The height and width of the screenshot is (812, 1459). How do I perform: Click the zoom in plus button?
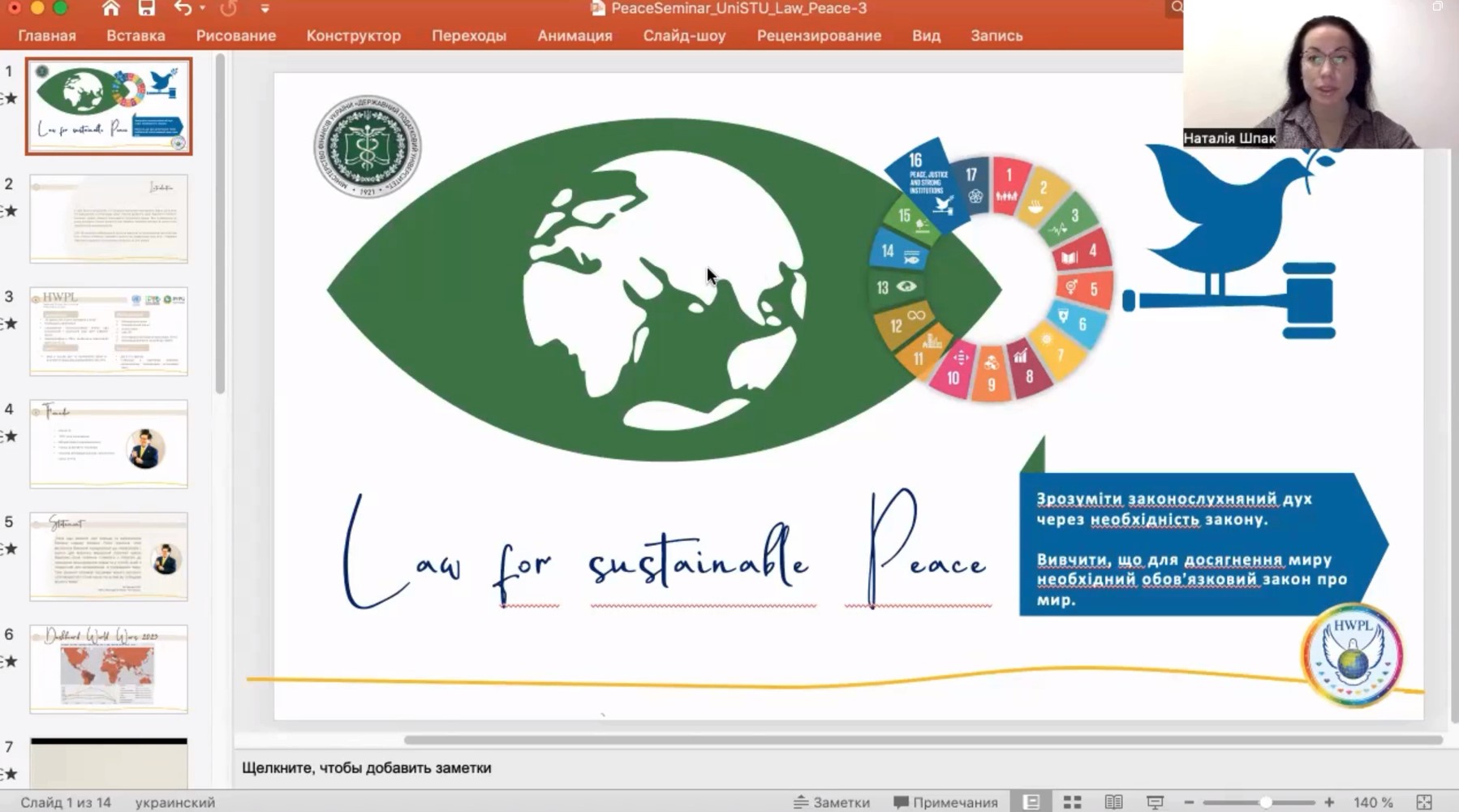pyautogui.click(x=1329, y=802)
